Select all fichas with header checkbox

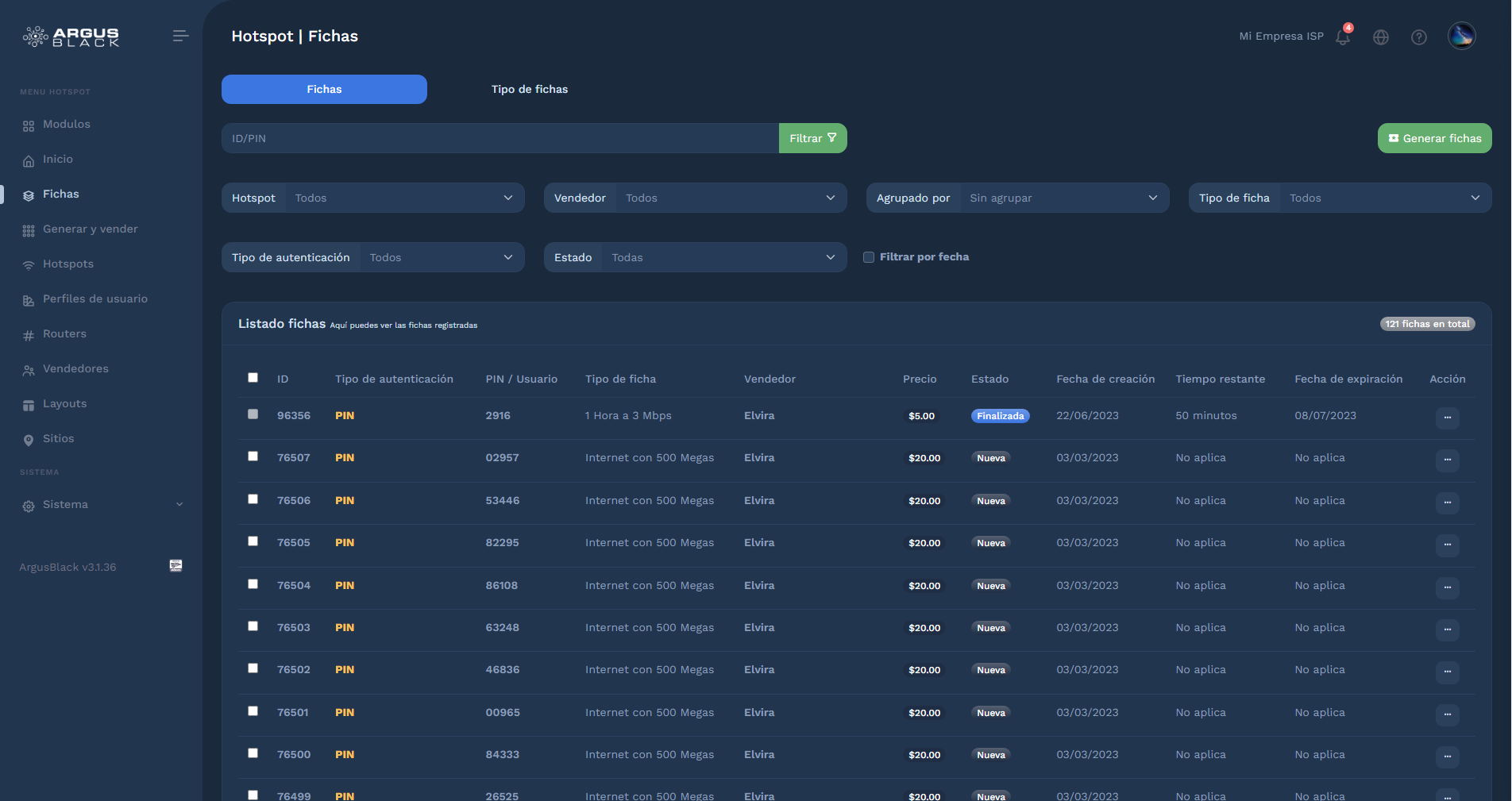(253, 378)
